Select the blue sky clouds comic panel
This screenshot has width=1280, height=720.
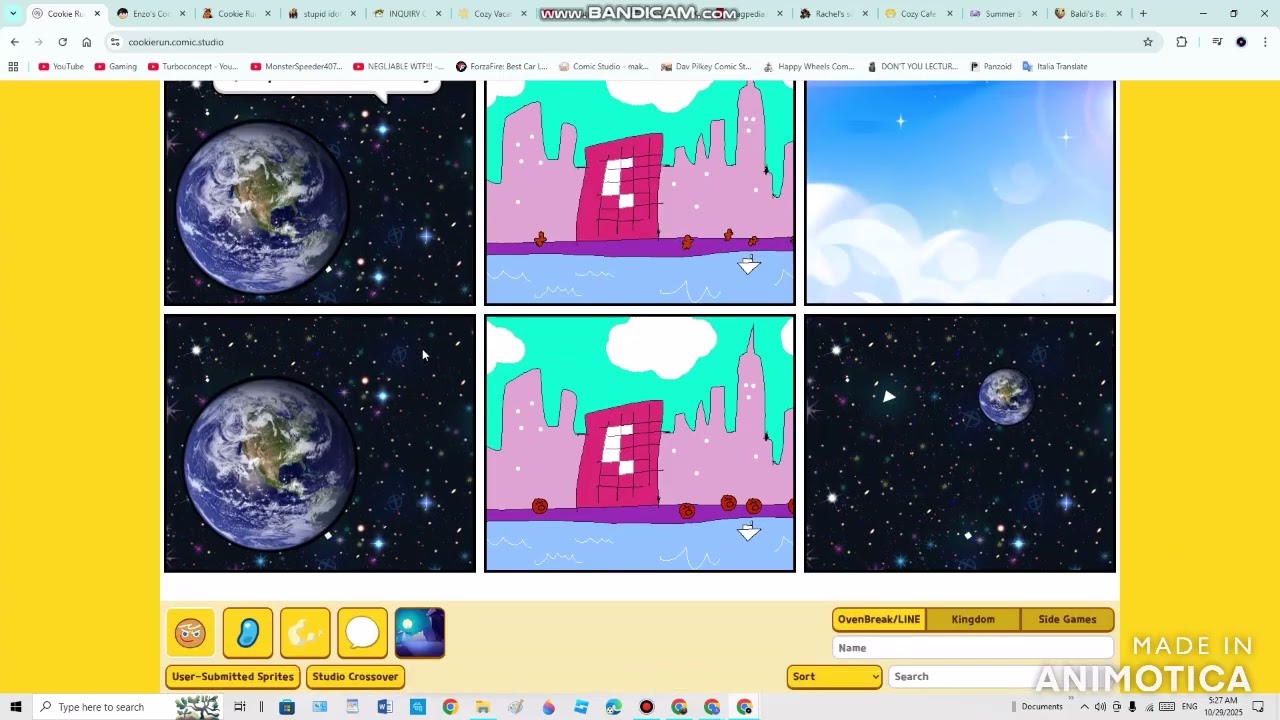(x=960, y=192)
